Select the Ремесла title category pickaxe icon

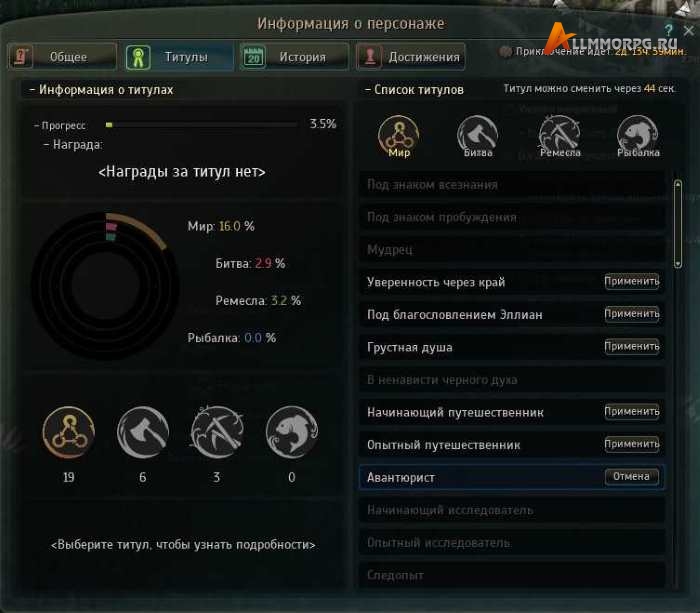tap(558, 134)
